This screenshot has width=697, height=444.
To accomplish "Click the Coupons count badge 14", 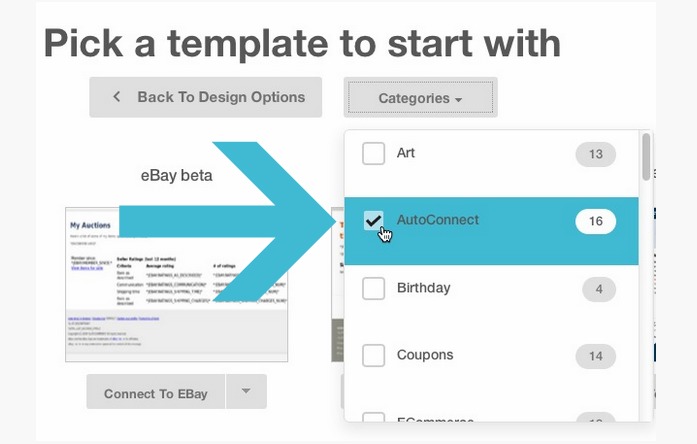I will [x=596, y=356].
